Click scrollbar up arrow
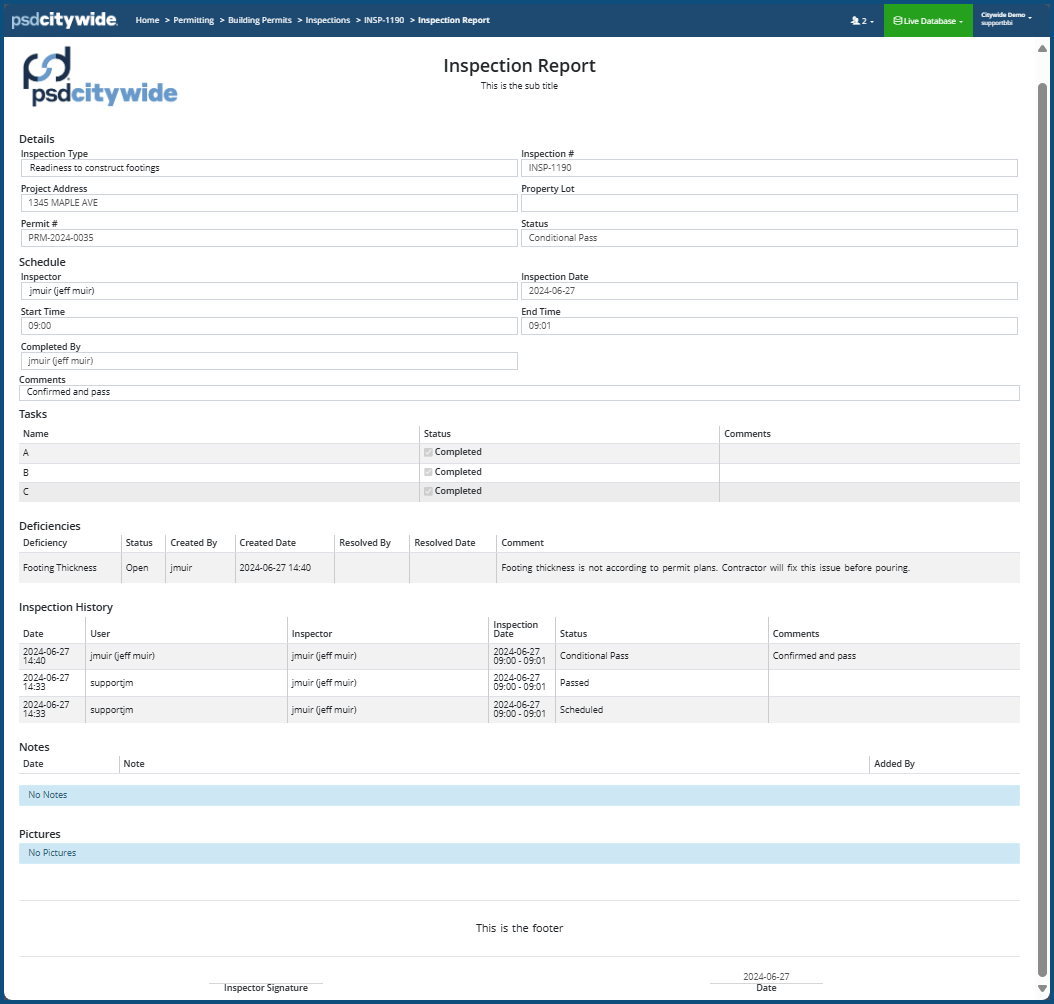The image size is (1054, 1004). (x=1042, y=48)
